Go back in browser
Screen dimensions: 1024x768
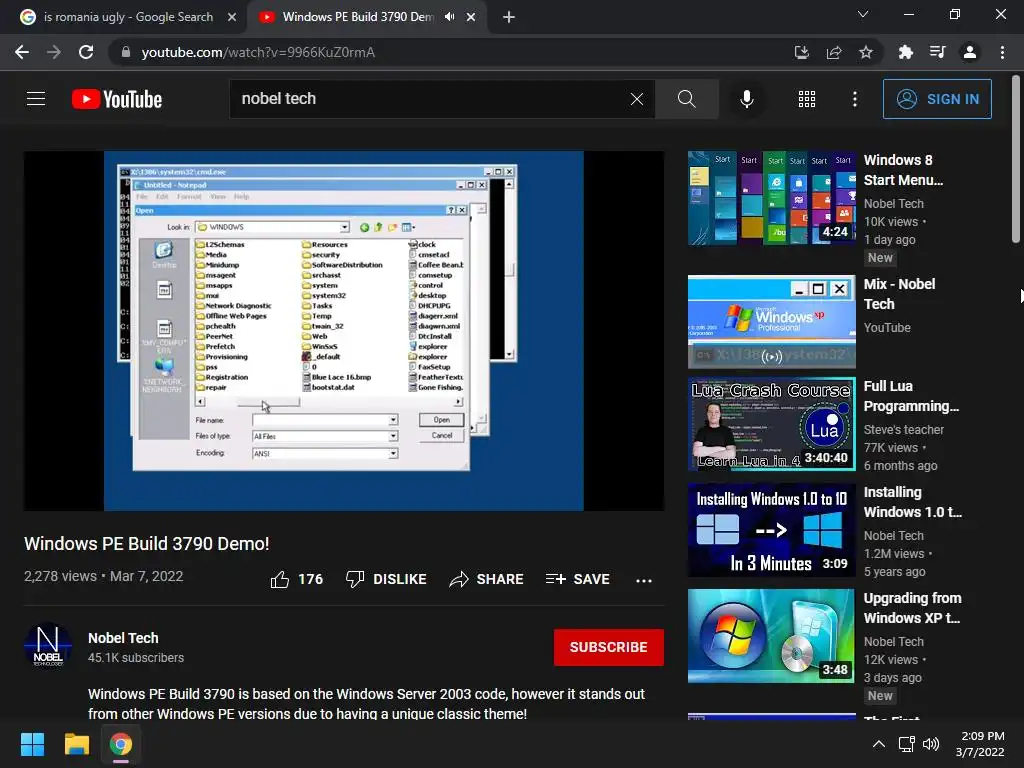click(x=22, y=52)
